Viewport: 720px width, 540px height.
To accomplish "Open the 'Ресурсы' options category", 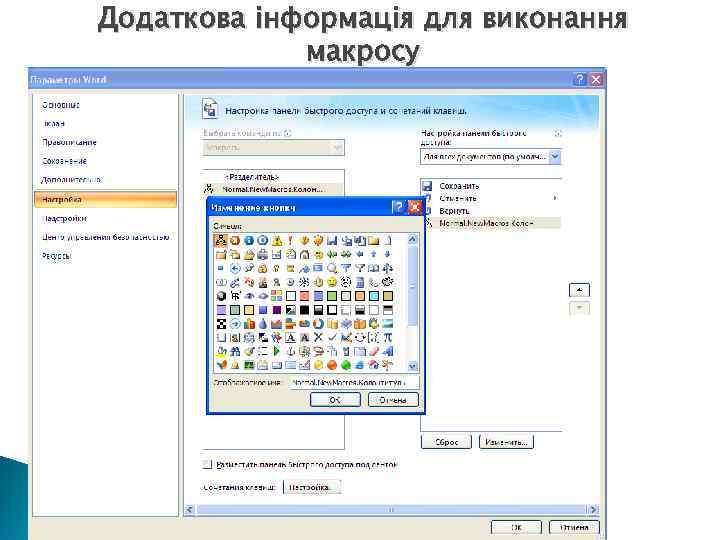I will click(56, 256).
